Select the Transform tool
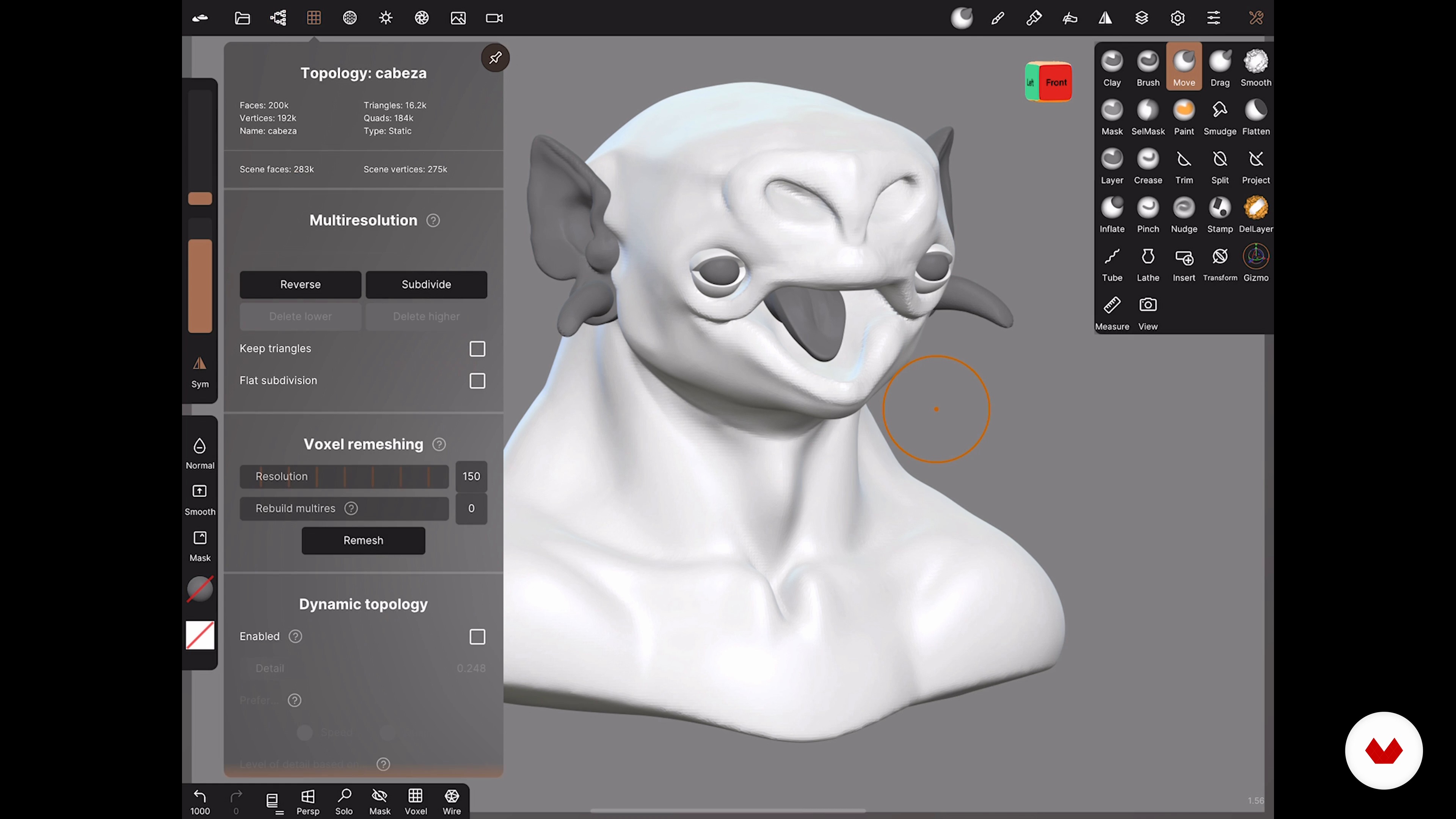1456x819 pixels. [x=1220, y=263]
